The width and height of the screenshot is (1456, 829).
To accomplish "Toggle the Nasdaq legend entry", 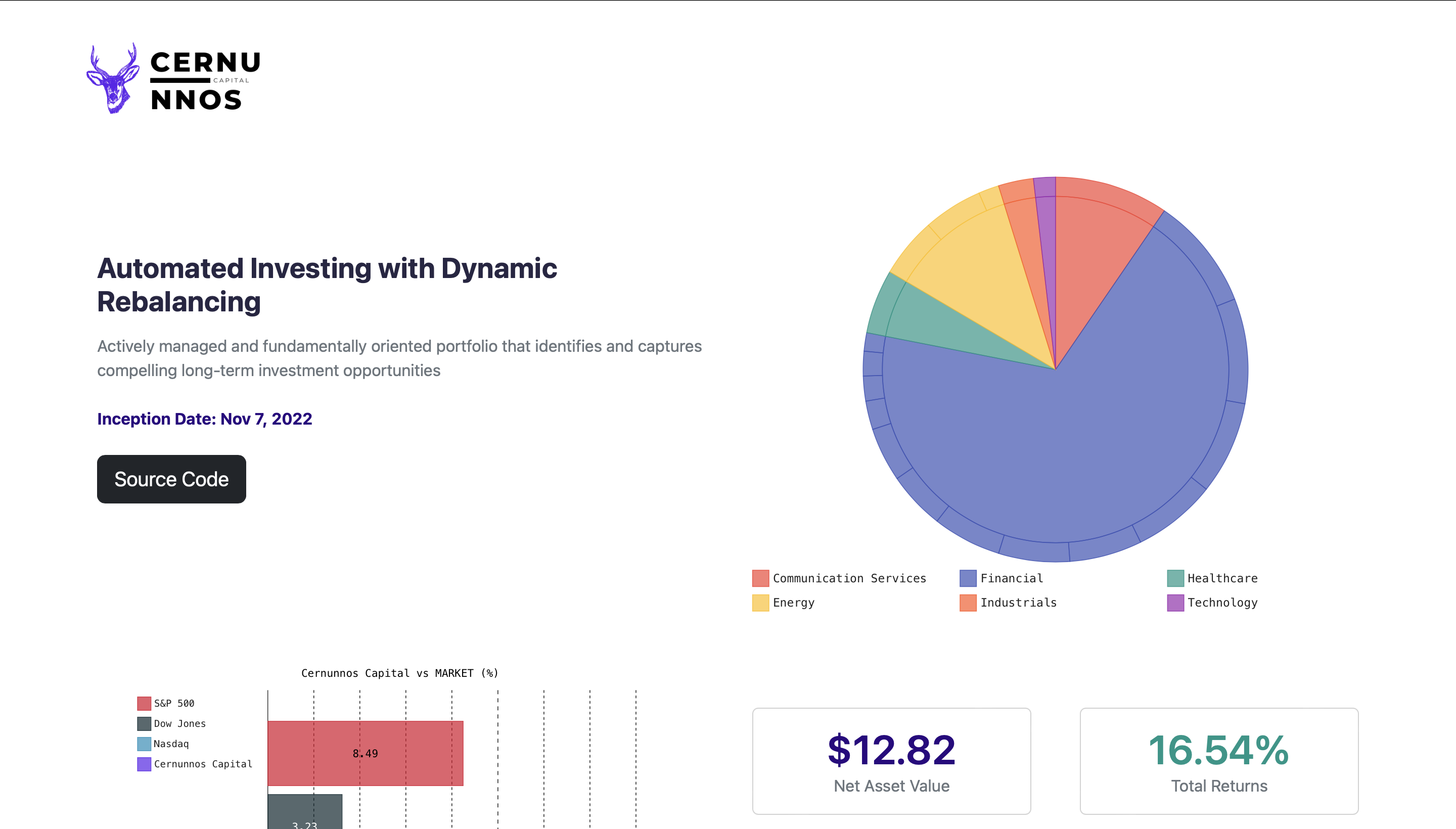I will point(163,744).
